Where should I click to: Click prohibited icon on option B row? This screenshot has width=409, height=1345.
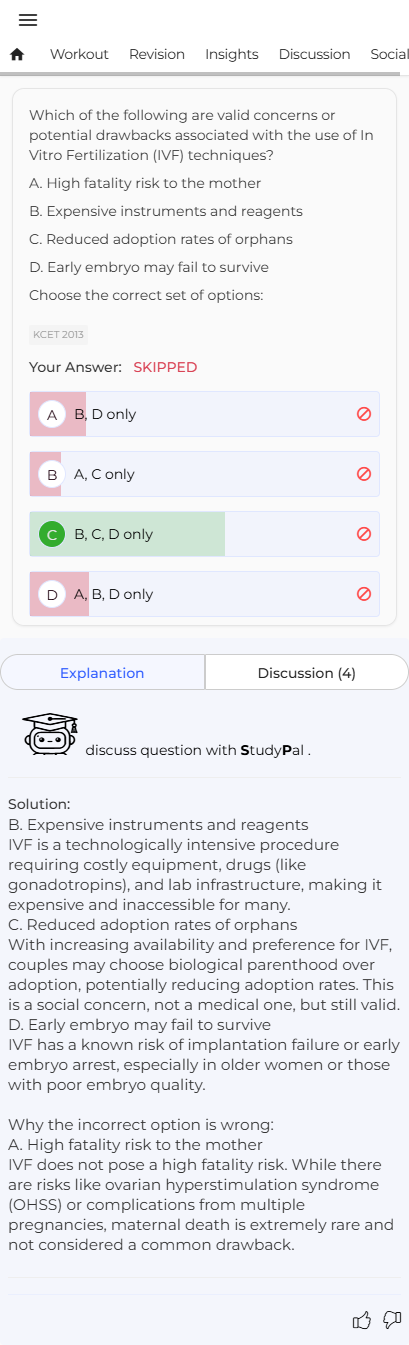coord(364,474)
